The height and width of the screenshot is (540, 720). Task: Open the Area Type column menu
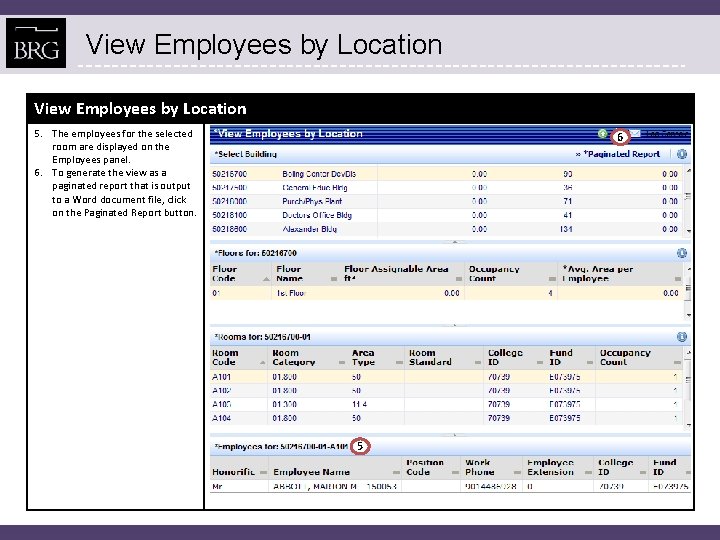coord(399,362)
